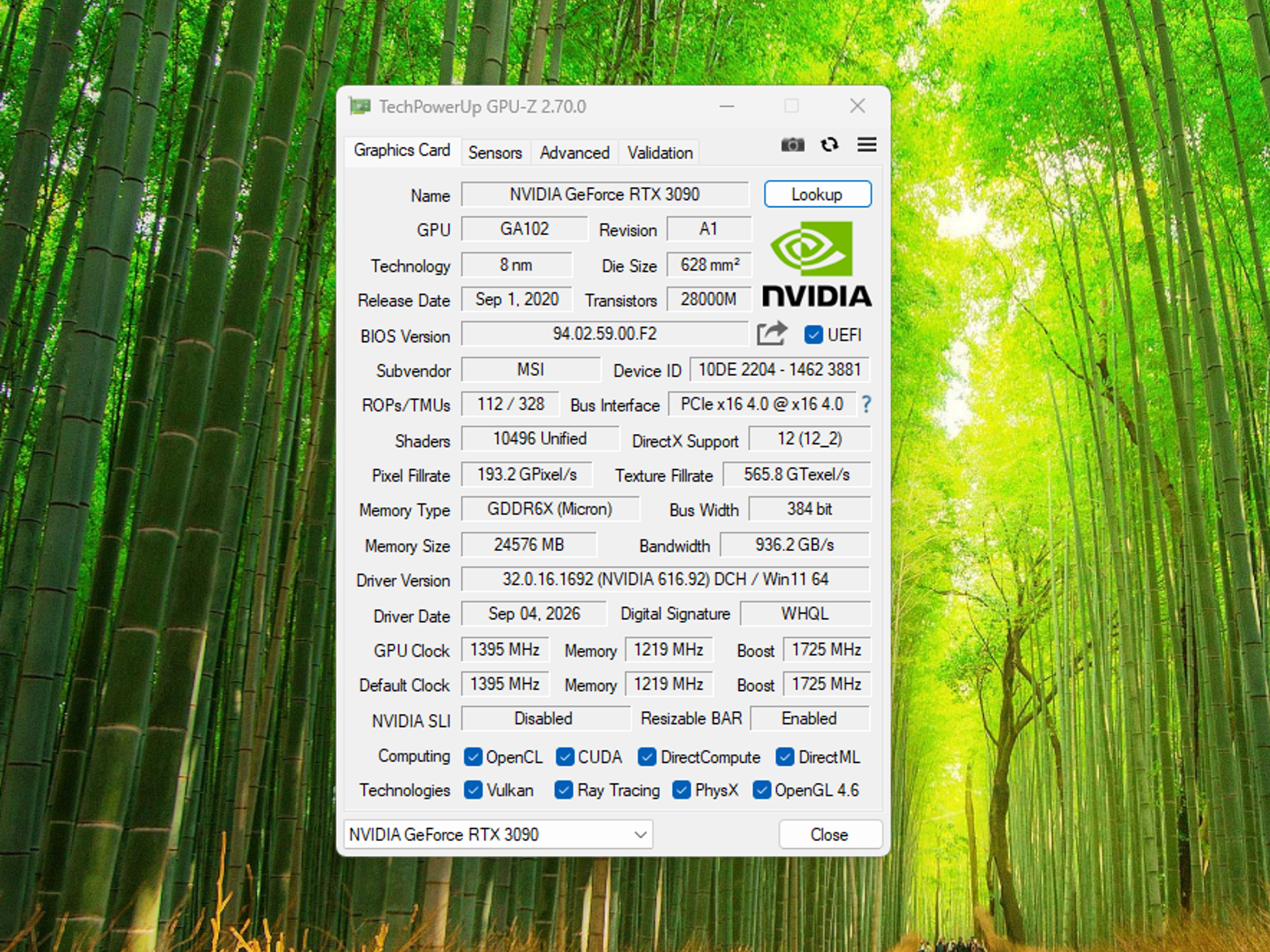Screen dimensions: 1270x952
Task: Toggle the Ray Tracing checkbox
Action: click(x=563, y=790)
